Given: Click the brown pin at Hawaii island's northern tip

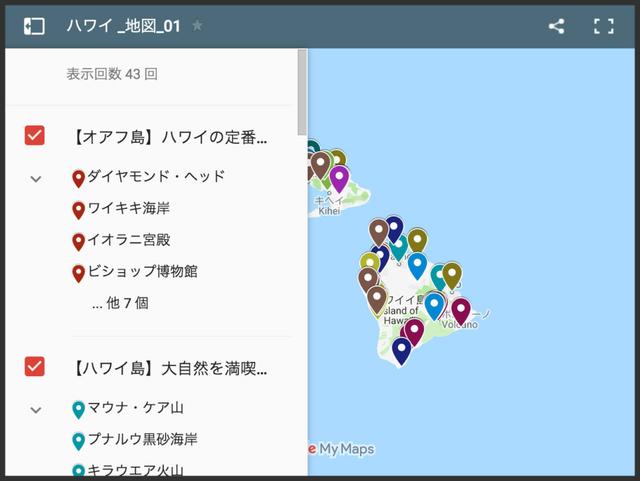Looking at the screenshot, I should pos(379,233).
